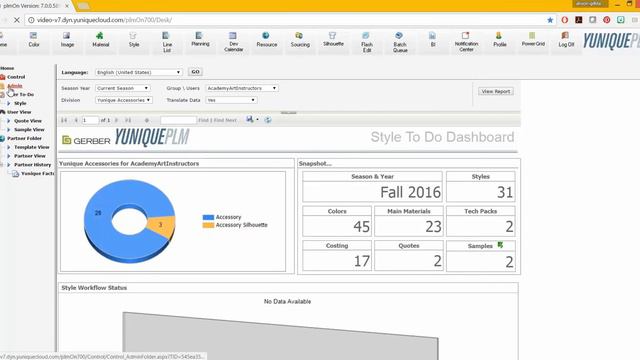
Task: Bookmark the page with the star icon
Action: point(550,20)
